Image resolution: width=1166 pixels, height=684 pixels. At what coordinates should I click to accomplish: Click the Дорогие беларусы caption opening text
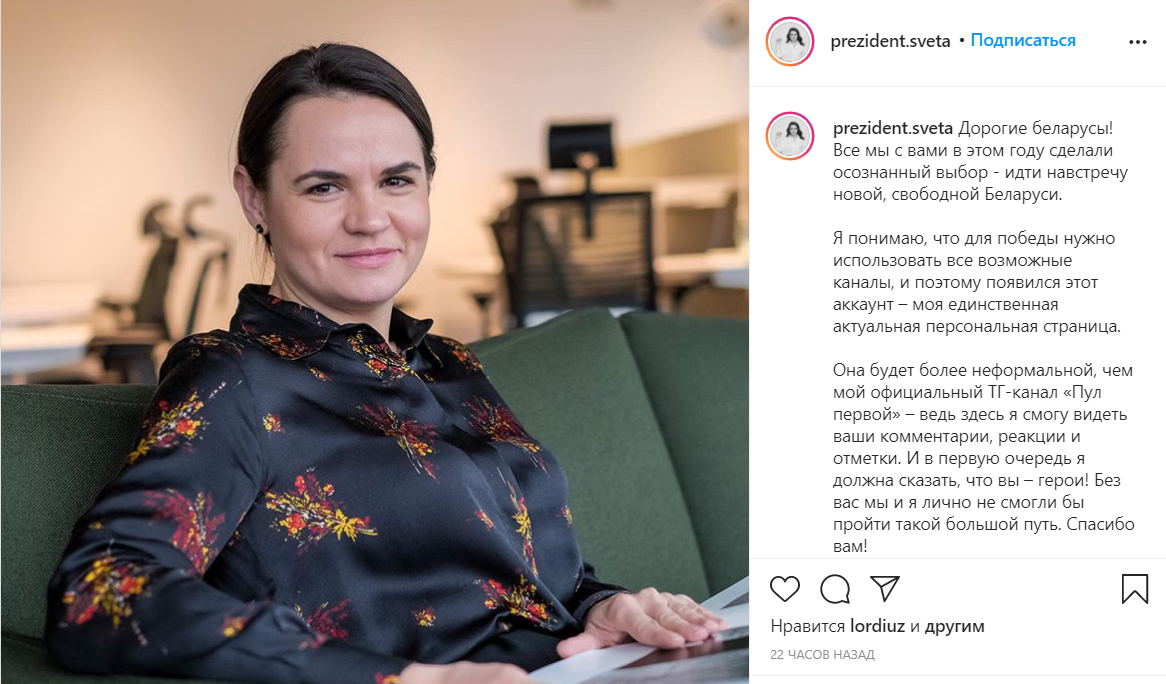[1035, 128]
